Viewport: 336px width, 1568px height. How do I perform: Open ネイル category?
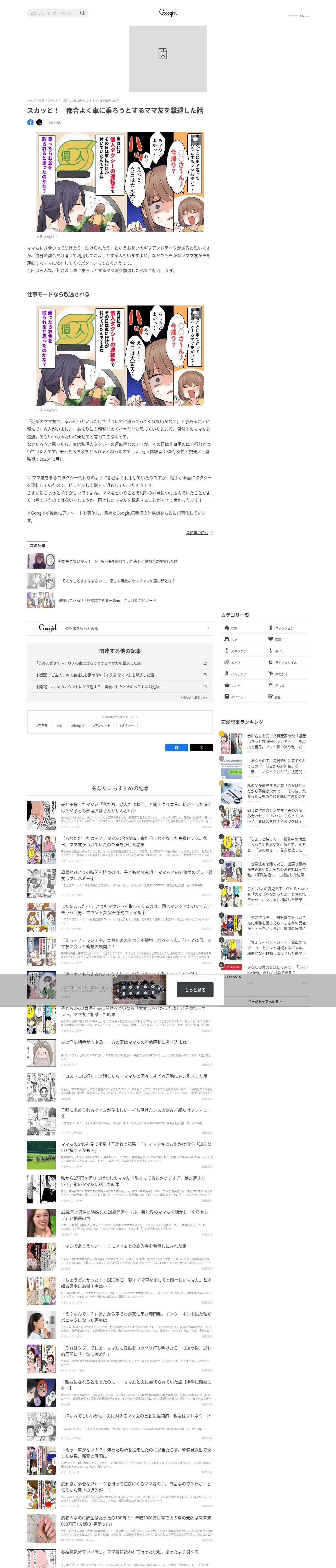coord(287,651)
